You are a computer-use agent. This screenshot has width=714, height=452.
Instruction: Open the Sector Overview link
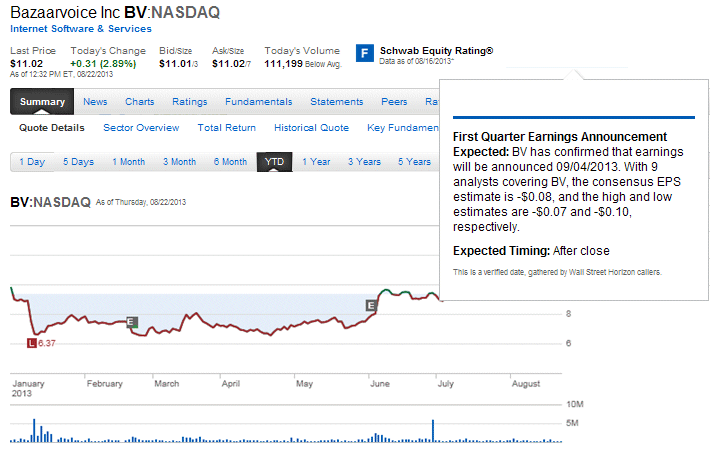[x=141, y=128]
